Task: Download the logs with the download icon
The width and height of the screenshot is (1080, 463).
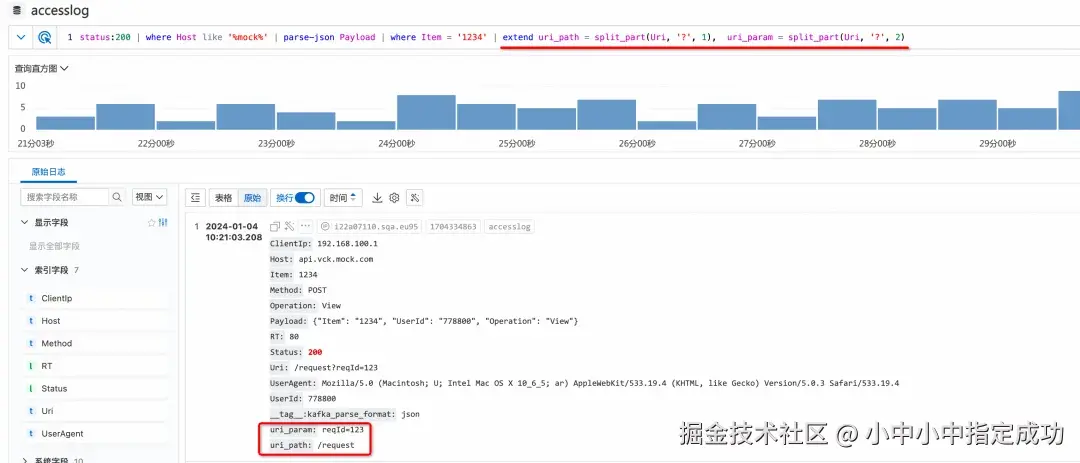Action: tap(377, 198)
